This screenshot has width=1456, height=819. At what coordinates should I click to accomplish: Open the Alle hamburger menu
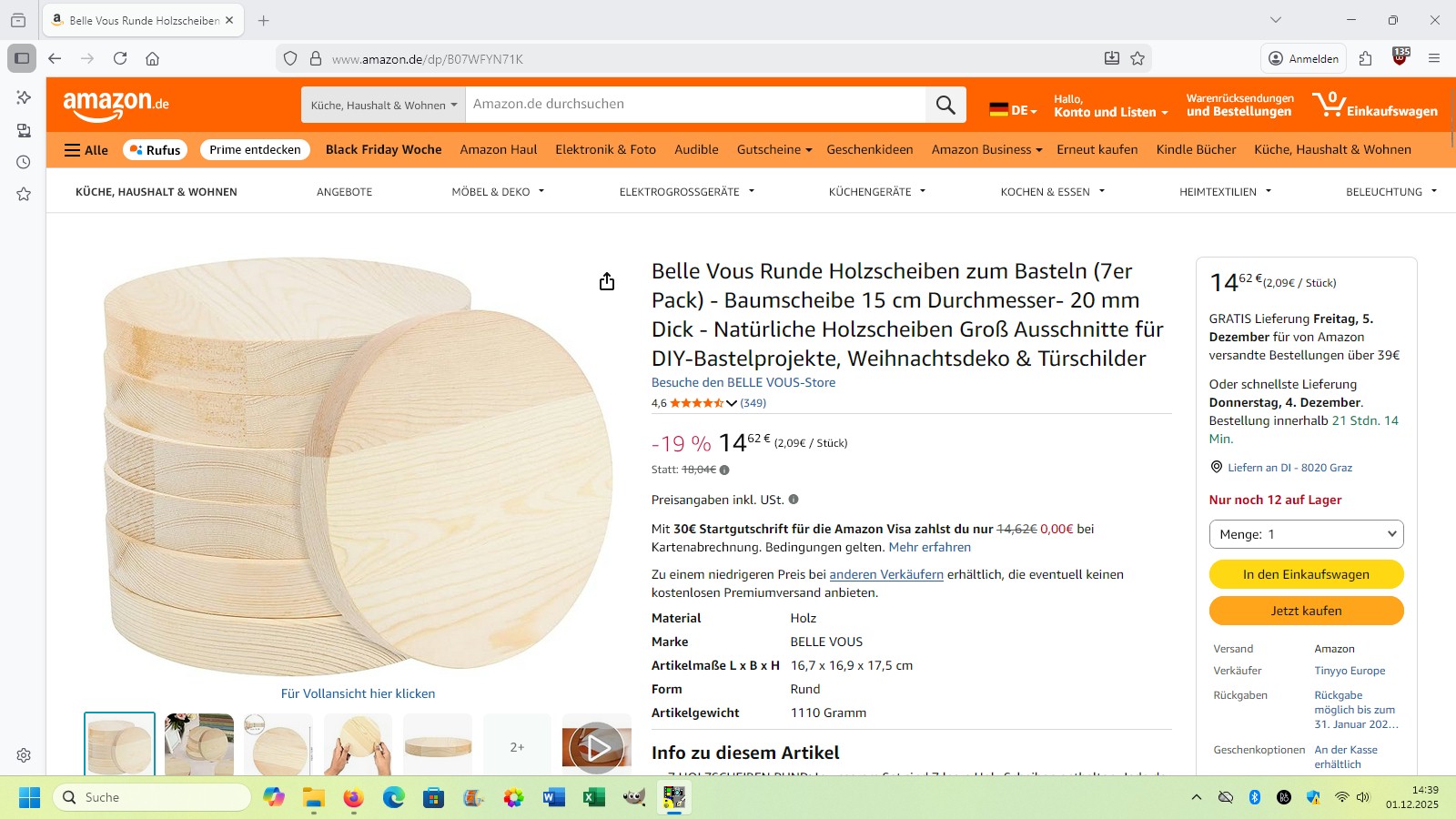[86, 150]
